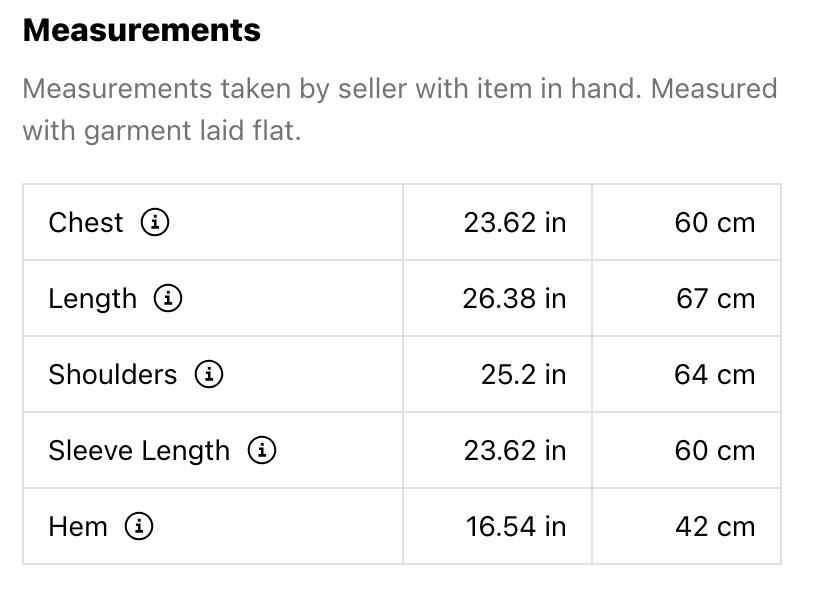Screen dimensions: 814x602
Task: Click the 64 cm Shoulders value
Action: (x=714, y=374)
